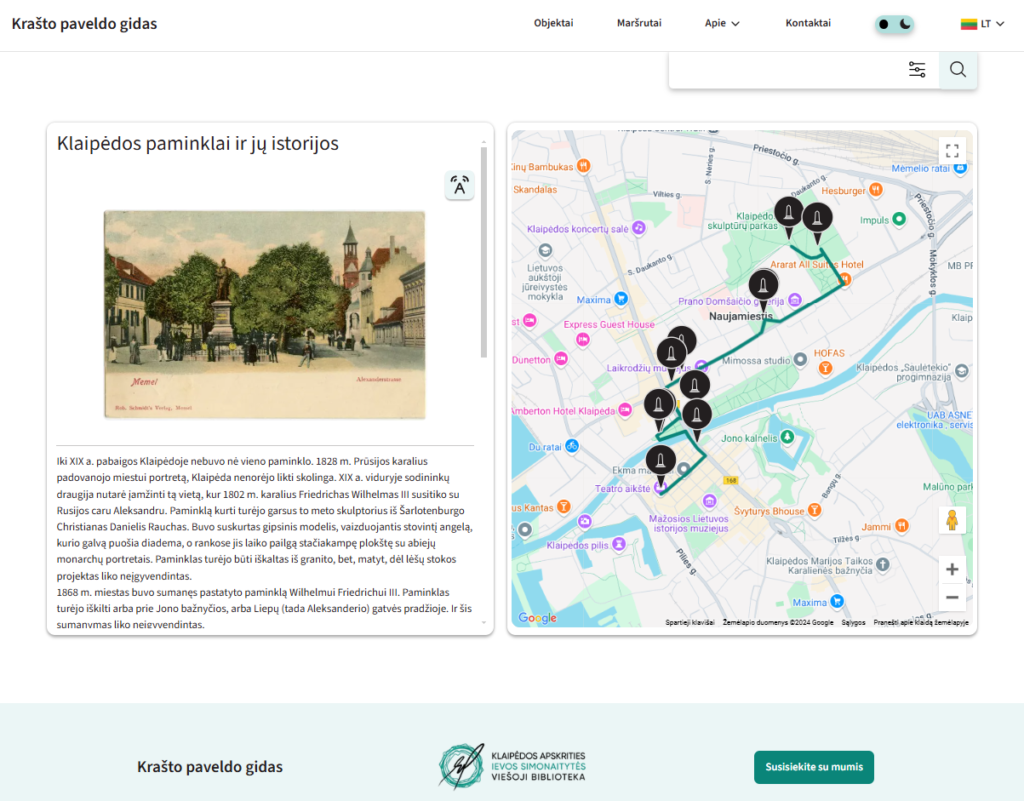Click the search magnifier icon
Image resolution: width=1024 pixels, height=801 pixels.
(957, 69)
